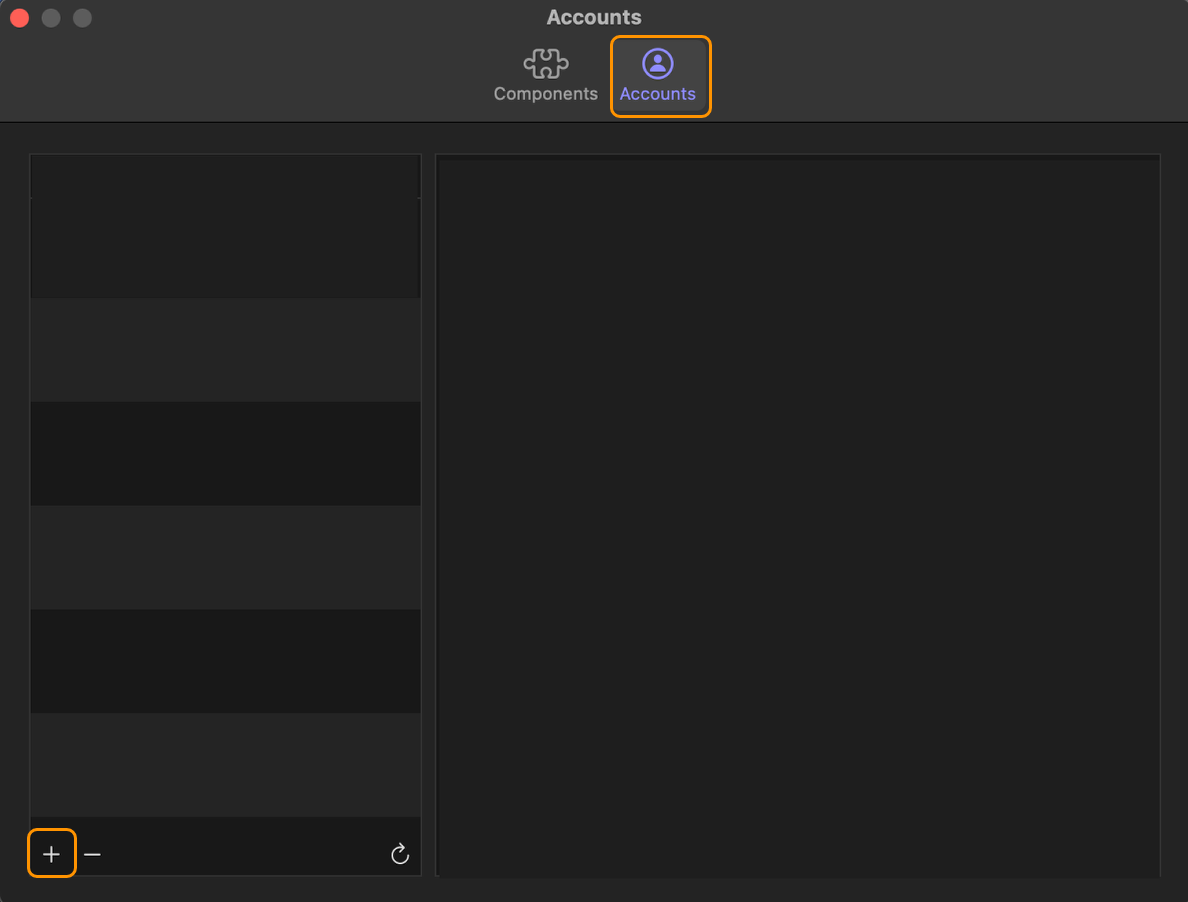
Task: Click inside the empty account details pane
Action: coord(798,515)
